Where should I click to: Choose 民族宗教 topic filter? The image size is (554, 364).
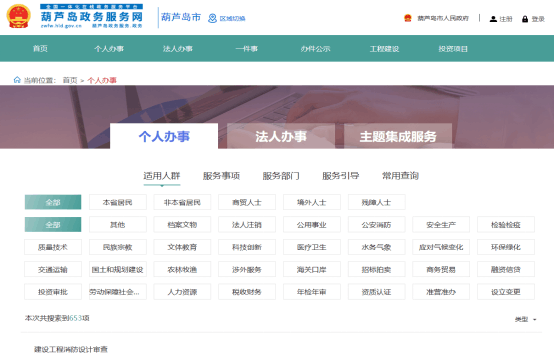click(x=118, y=247)
